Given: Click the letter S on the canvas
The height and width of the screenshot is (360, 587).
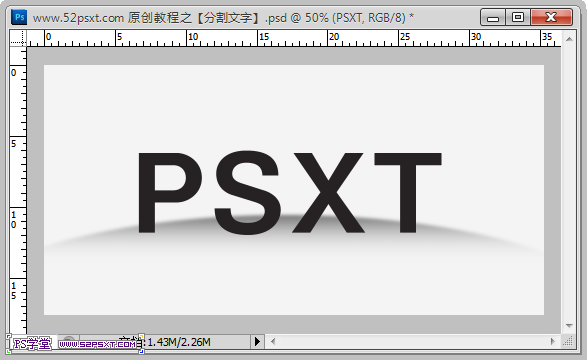Looking at the screenshot, I should [x=247, y=192].
